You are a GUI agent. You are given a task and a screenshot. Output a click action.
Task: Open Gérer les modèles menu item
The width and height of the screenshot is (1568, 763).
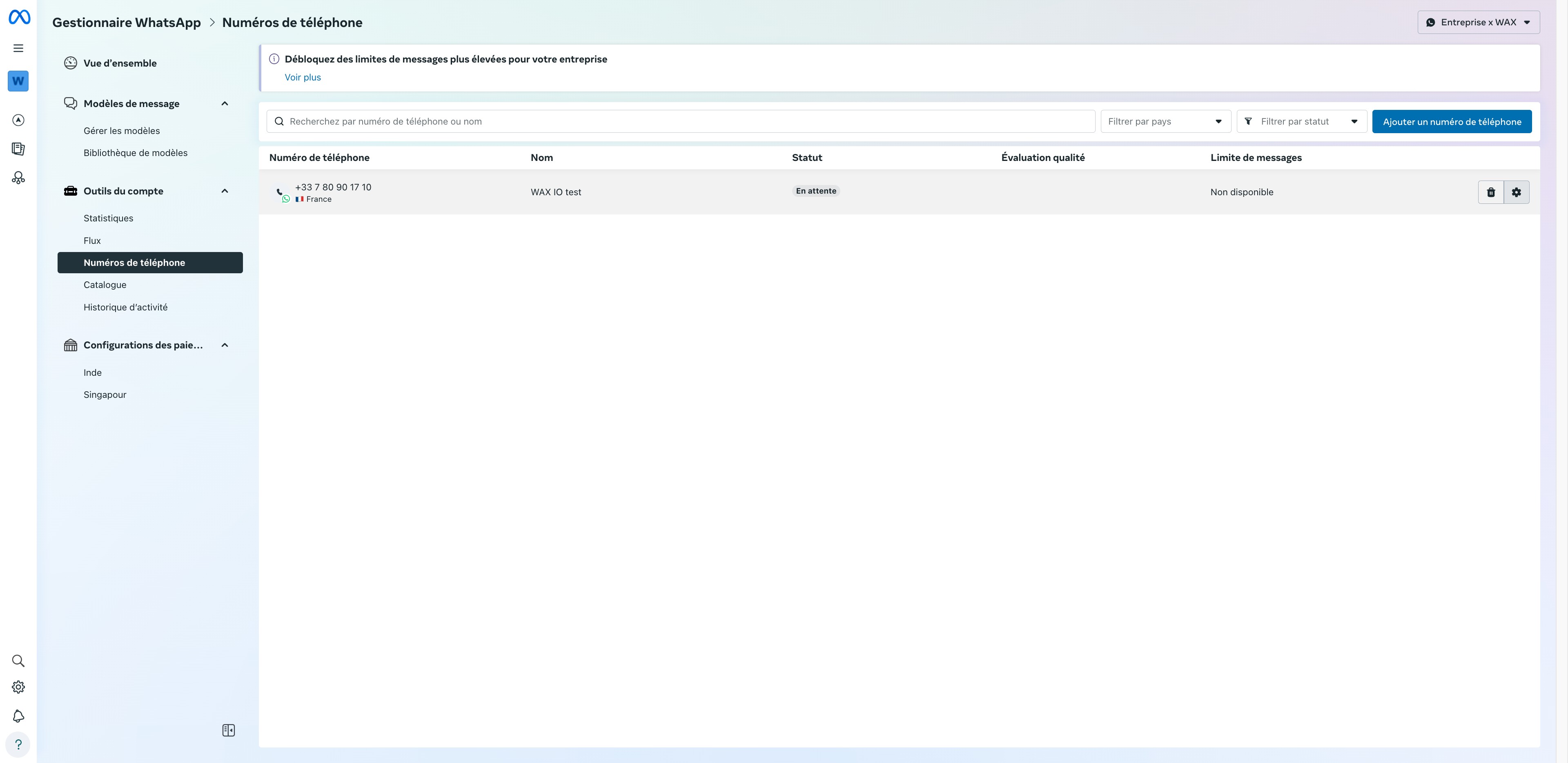[122, 131]
